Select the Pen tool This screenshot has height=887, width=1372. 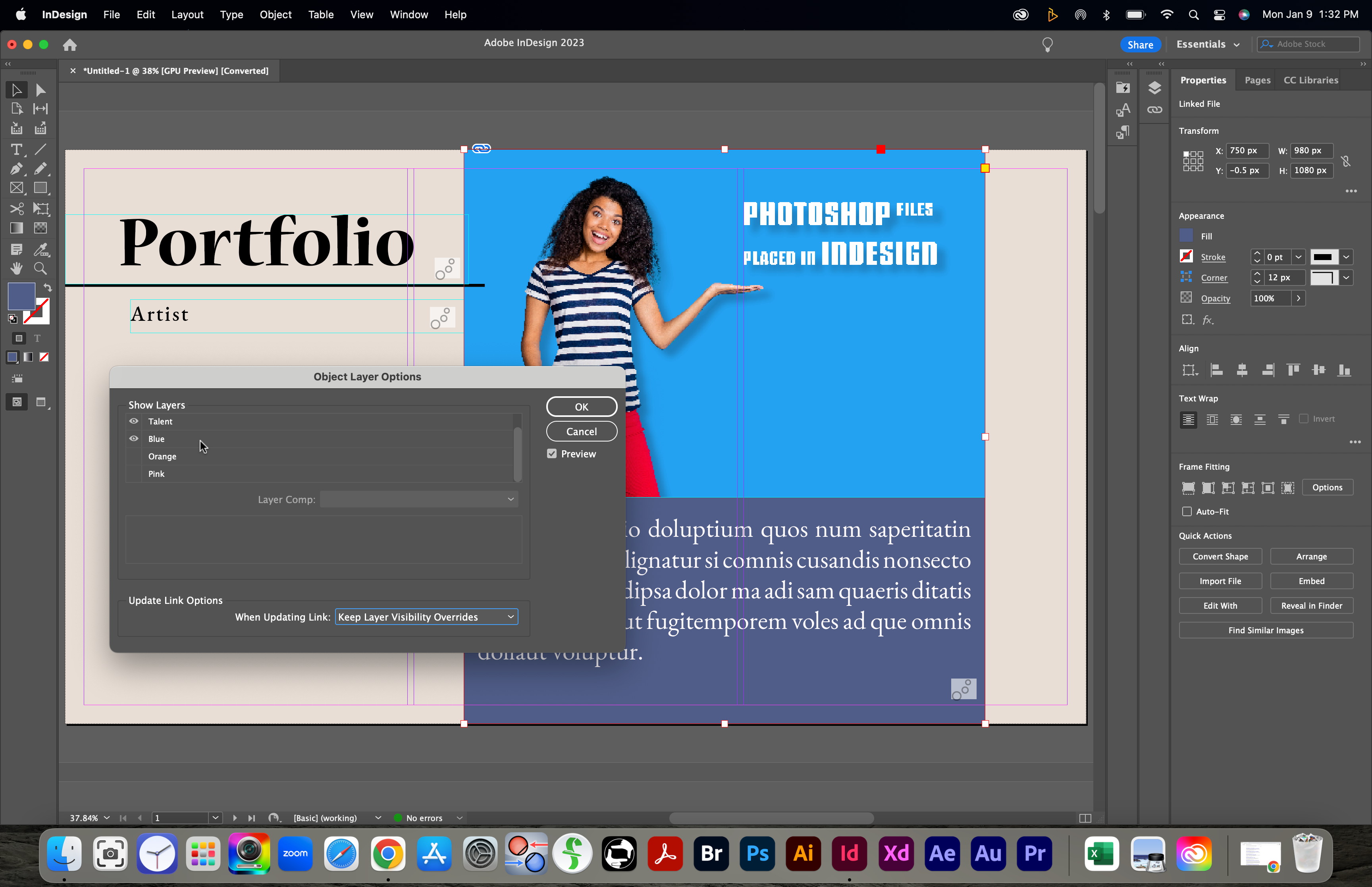tap(16, 169)
